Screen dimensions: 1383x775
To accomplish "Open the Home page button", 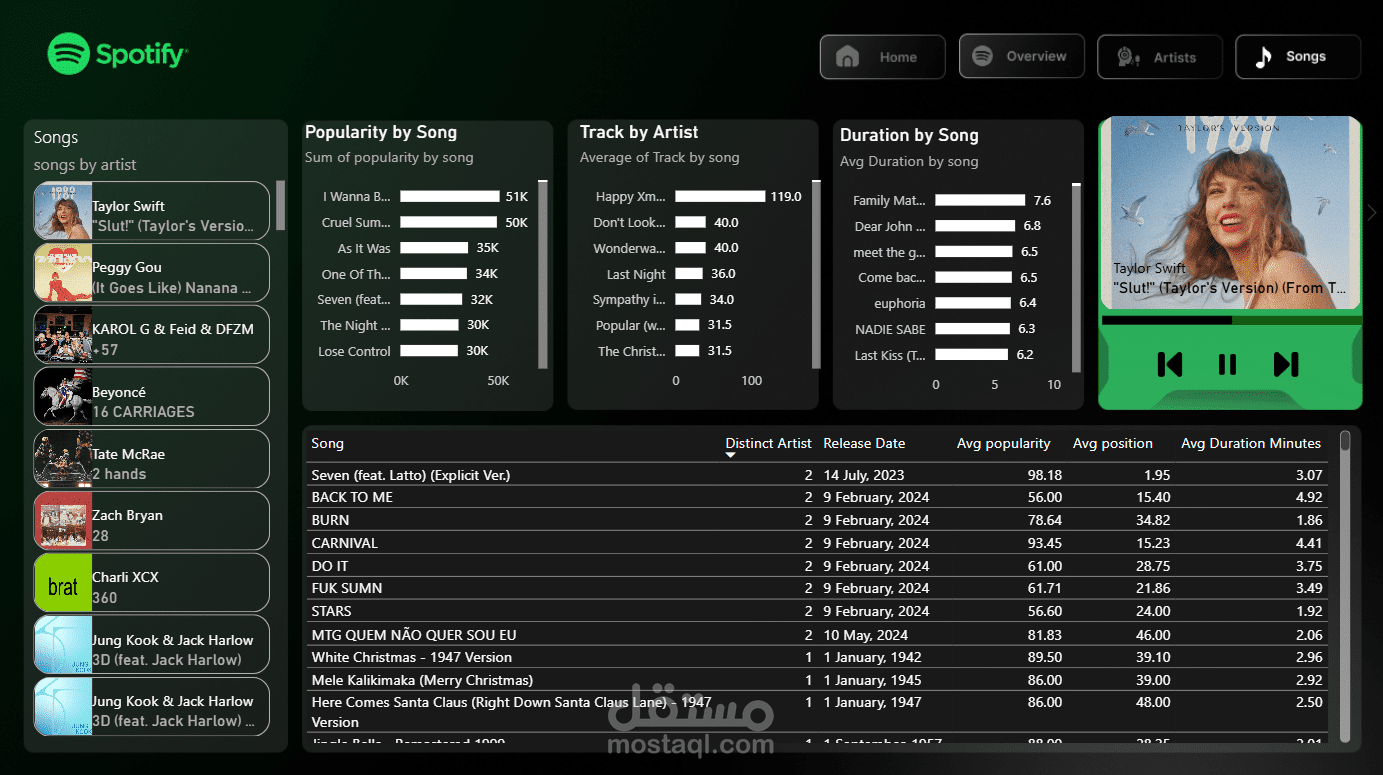I will [882, 57].
